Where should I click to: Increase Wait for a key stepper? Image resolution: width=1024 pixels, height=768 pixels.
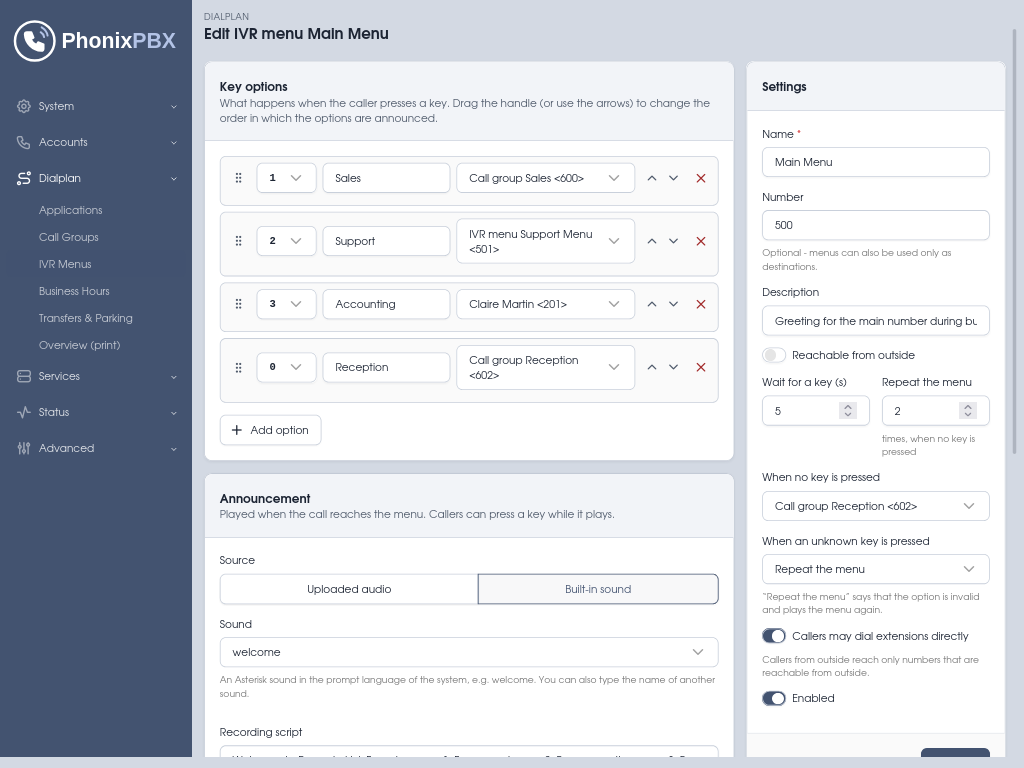click(x=848, y=406)
